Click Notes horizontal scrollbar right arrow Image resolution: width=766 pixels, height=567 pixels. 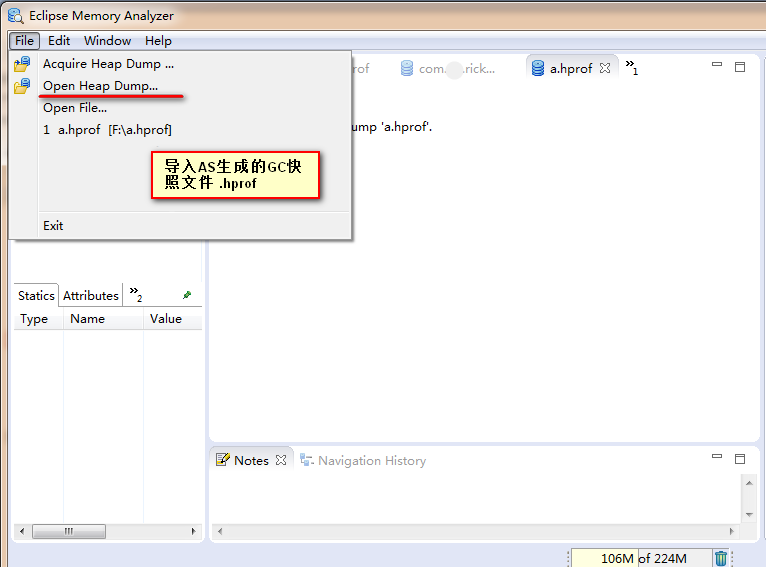click(732, 531)
